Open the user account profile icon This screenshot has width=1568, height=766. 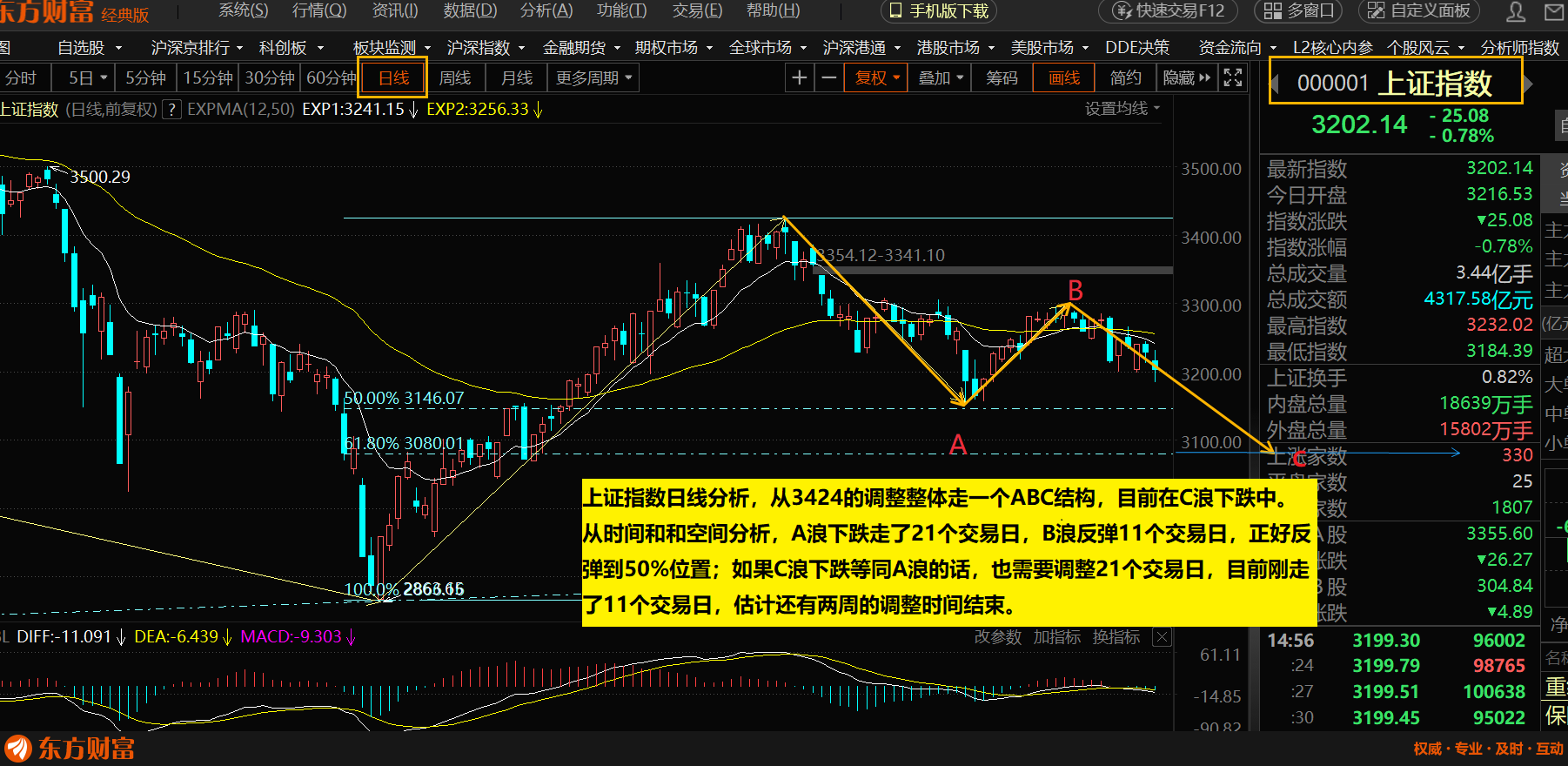[x=1516, y=11]
